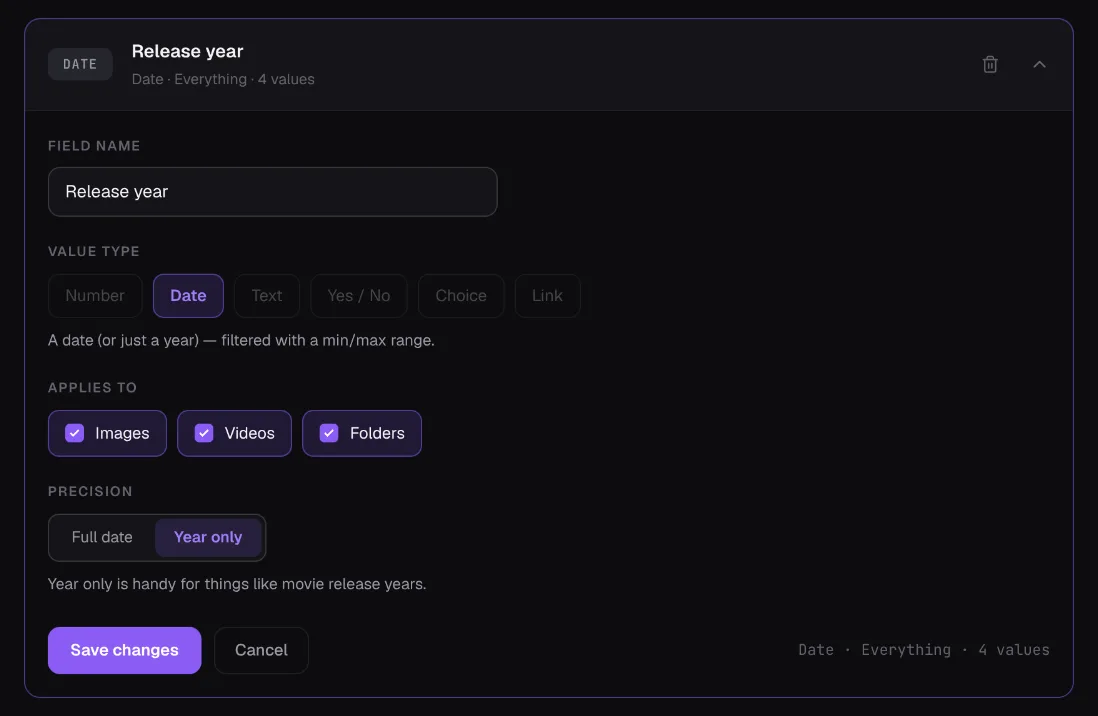
Task: Edit the Field Name input
Action: 272,192
